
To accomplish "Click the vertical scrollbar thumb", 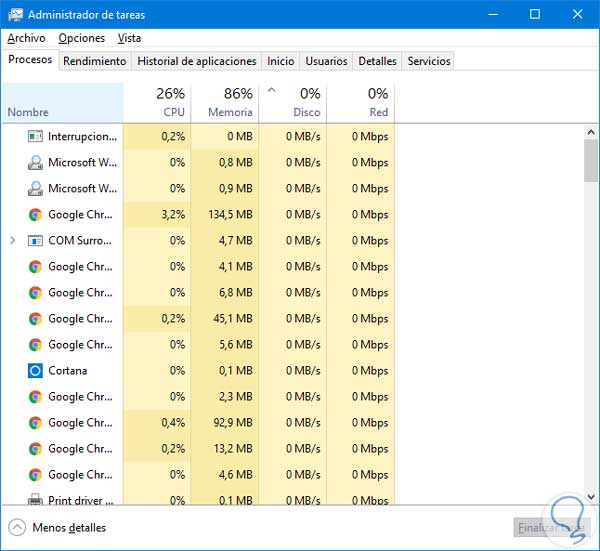I will (591, 160).
